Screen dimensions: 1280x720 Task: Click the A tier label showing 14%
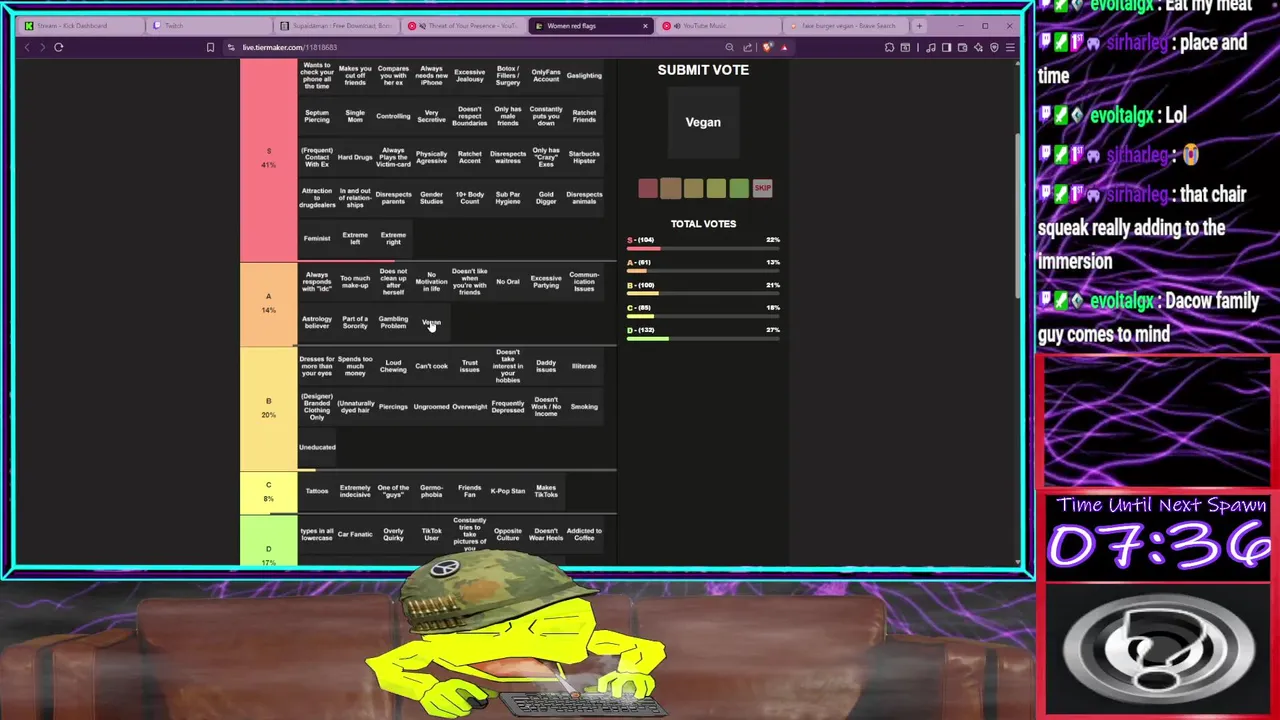tap(268, 303)
